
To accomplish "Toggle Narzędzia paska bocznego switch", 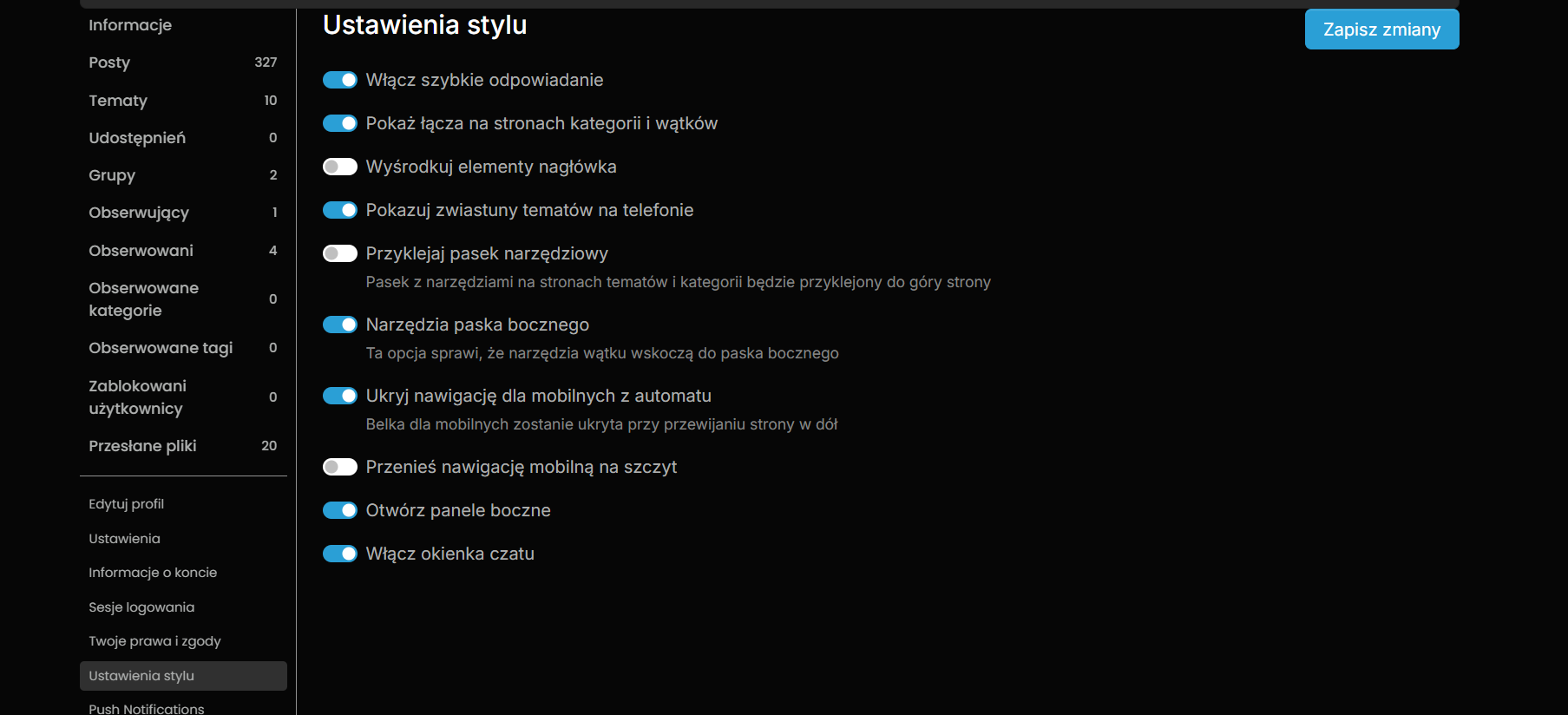I will 340,325.
